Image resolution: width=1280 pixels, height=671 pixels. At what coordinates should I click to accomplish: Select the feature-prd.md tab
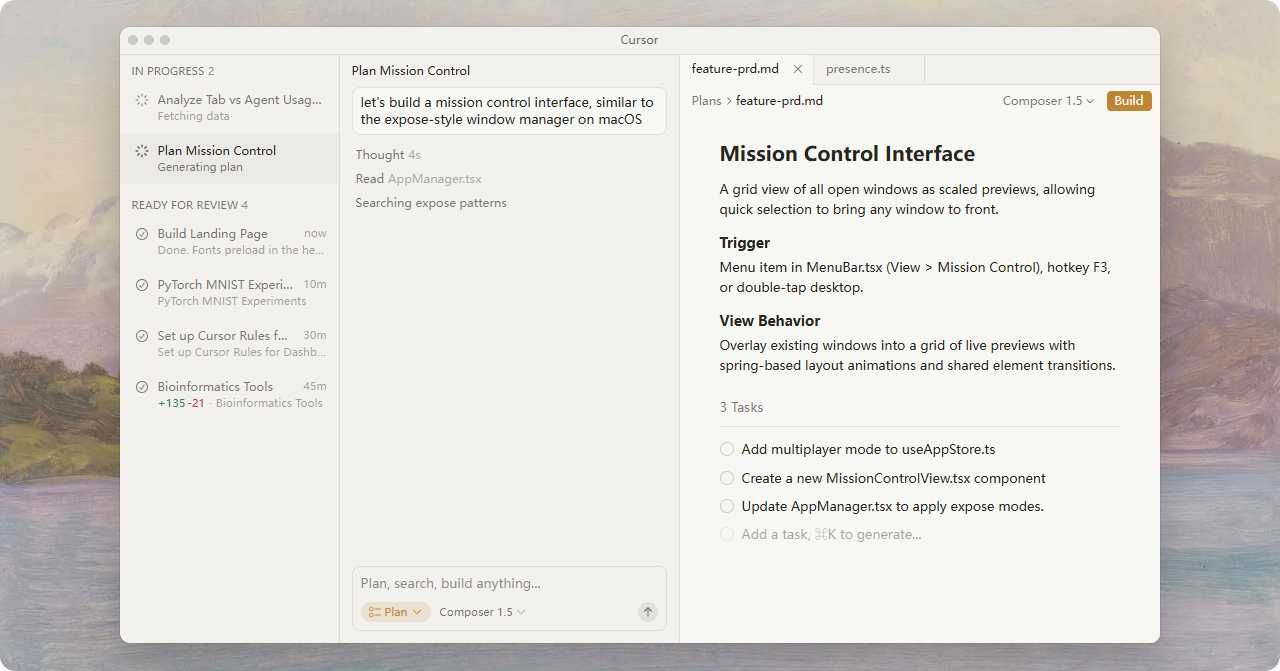click(x=735, y=69)
